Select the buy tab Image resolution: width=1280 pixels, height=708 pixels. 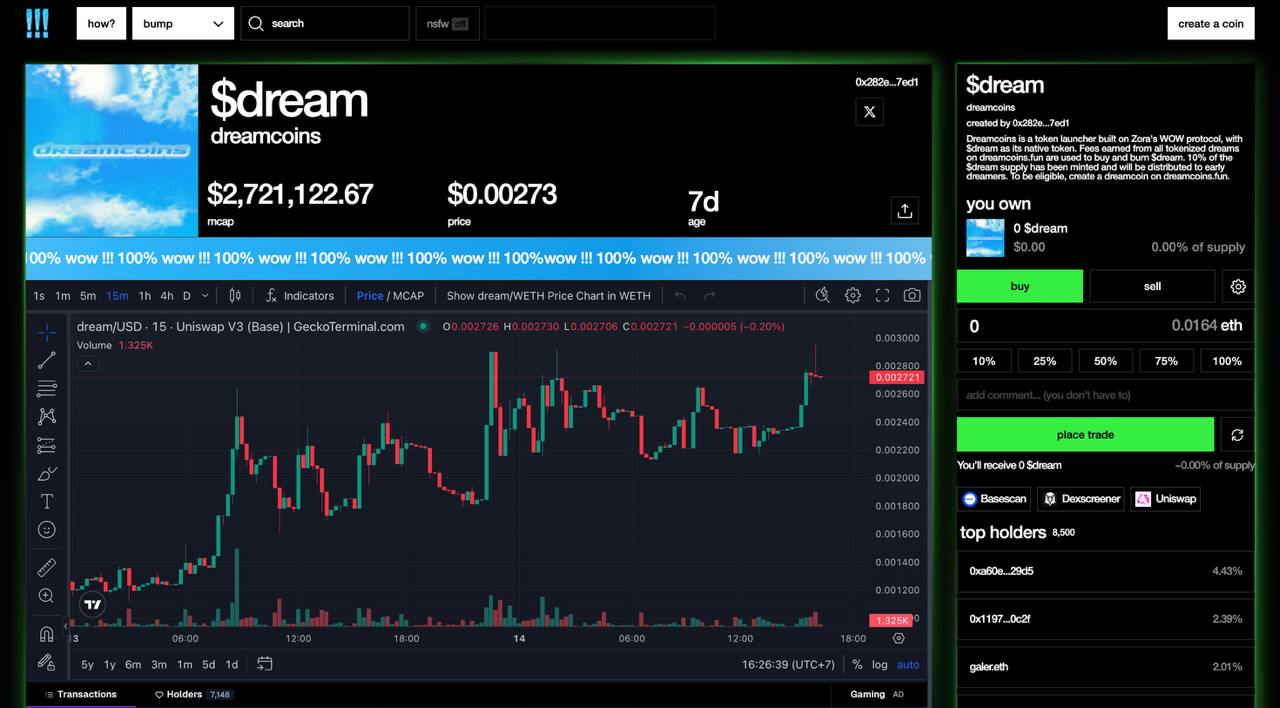click(x=1020, y=286)
